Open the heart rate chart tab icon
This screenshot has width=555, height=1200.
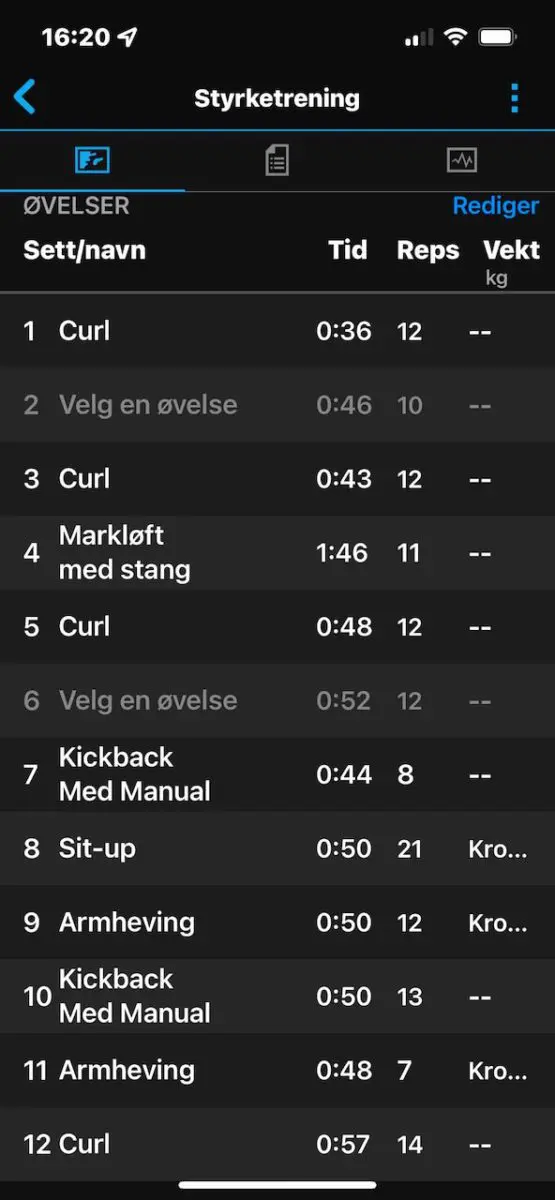tap(462, 160)
